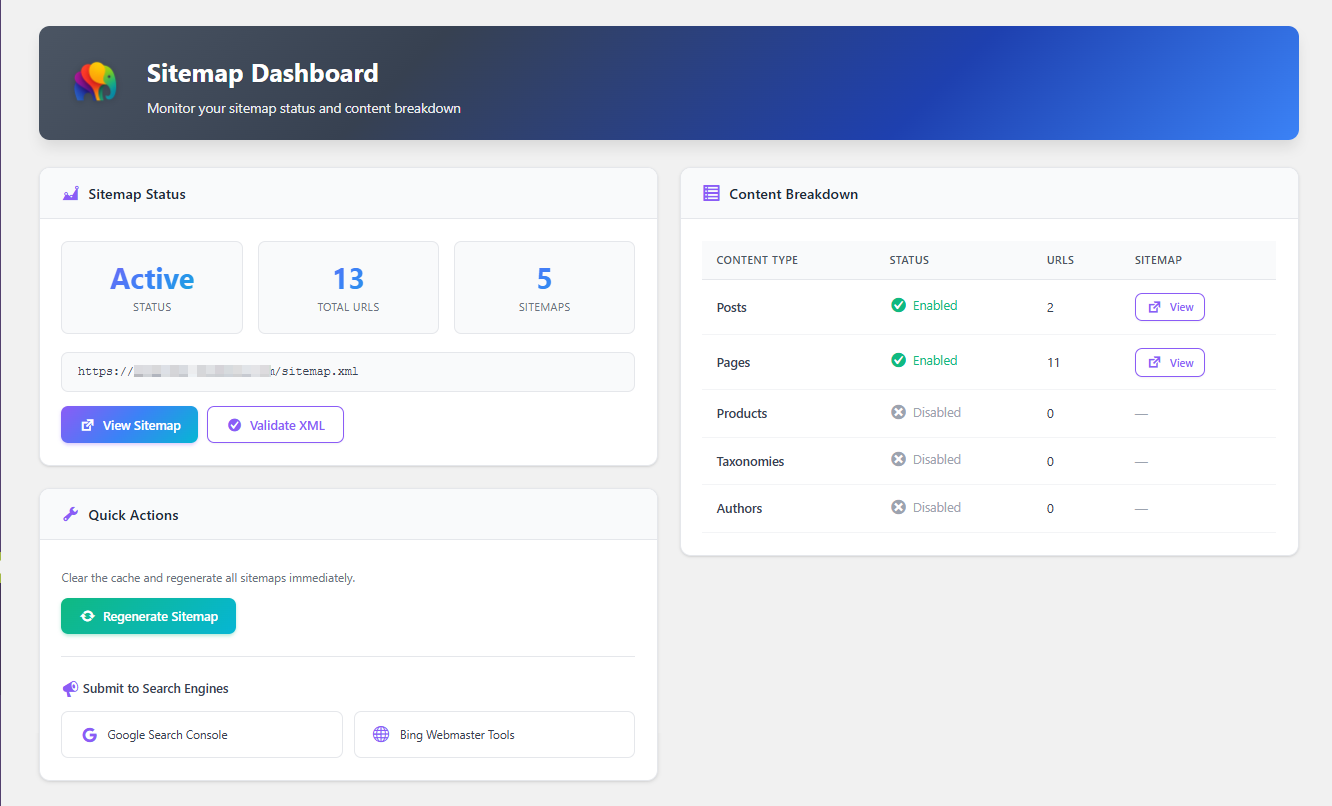This screenshot has width=1332, height=806.
Task: Select the sitemap.xml URL field
Action: 347,371
